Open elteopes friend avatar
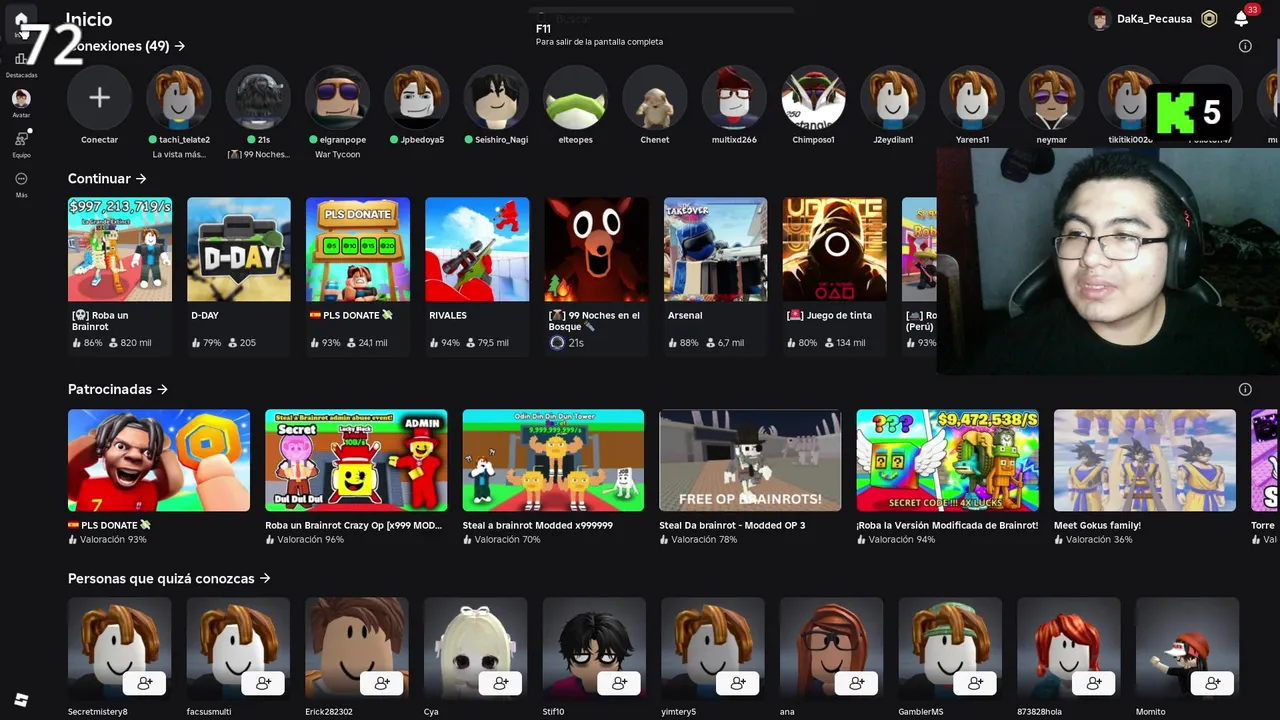The width and height of the screenshot is (1280, 720). [575, 98]
